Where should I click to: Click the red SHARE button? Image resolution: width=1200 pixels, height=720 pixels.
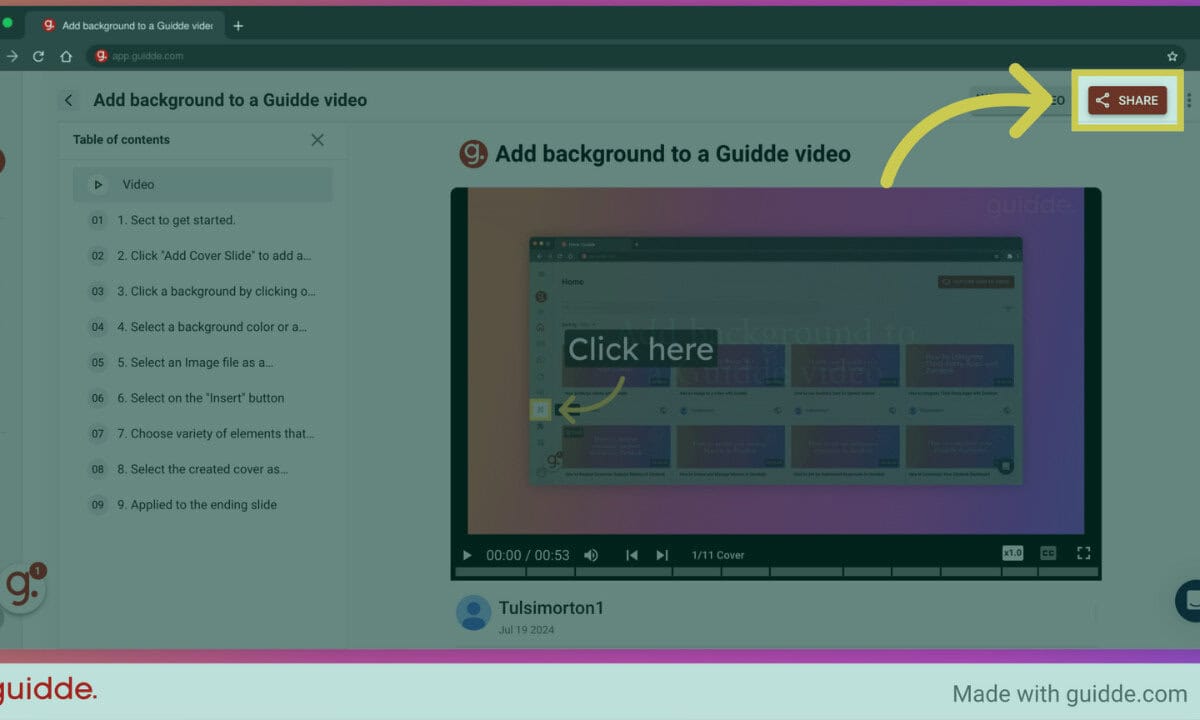[x=1127, y=100]
